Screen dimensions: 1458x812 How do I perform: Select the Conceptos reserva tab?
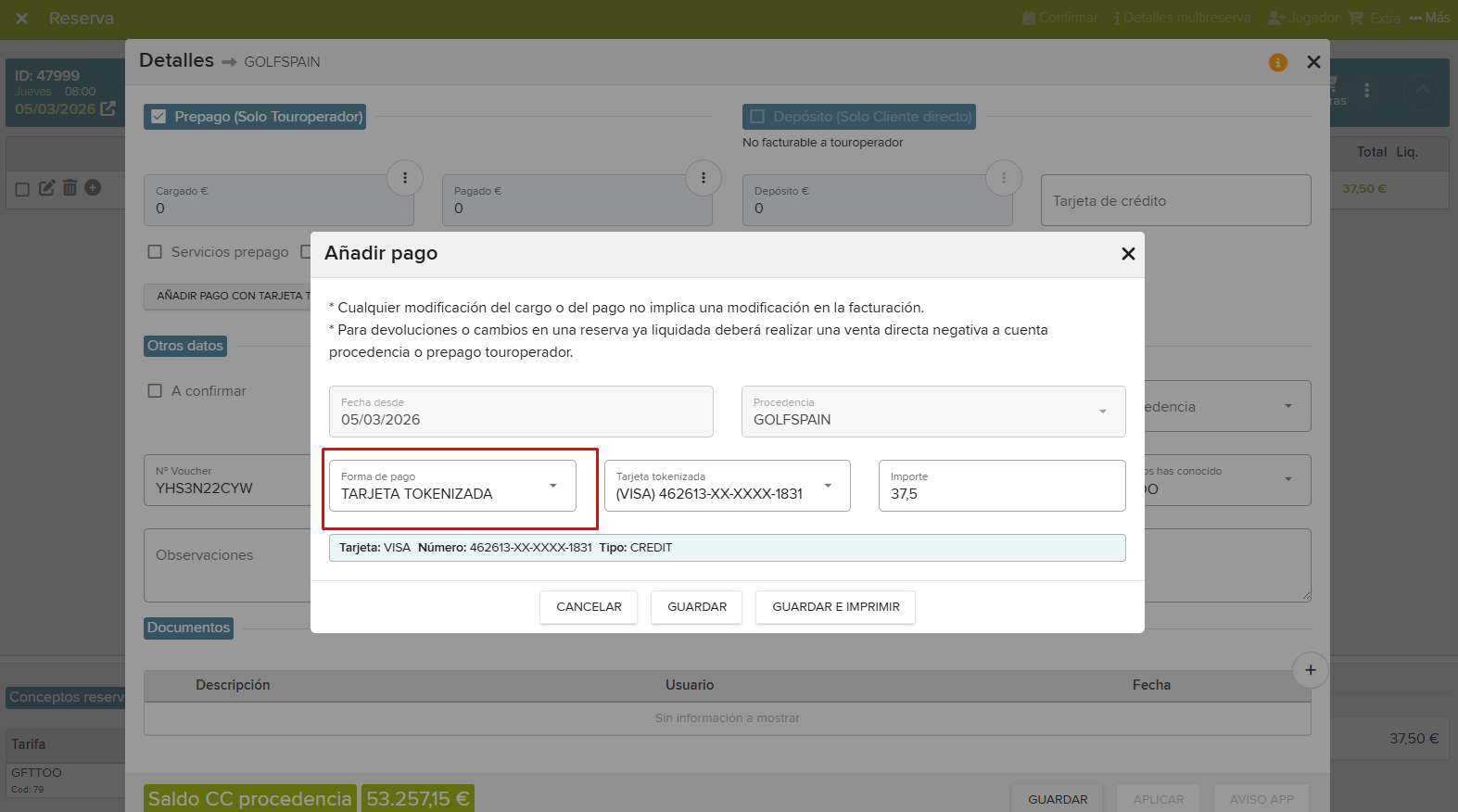pyautogui.click(x=66, y=697)
